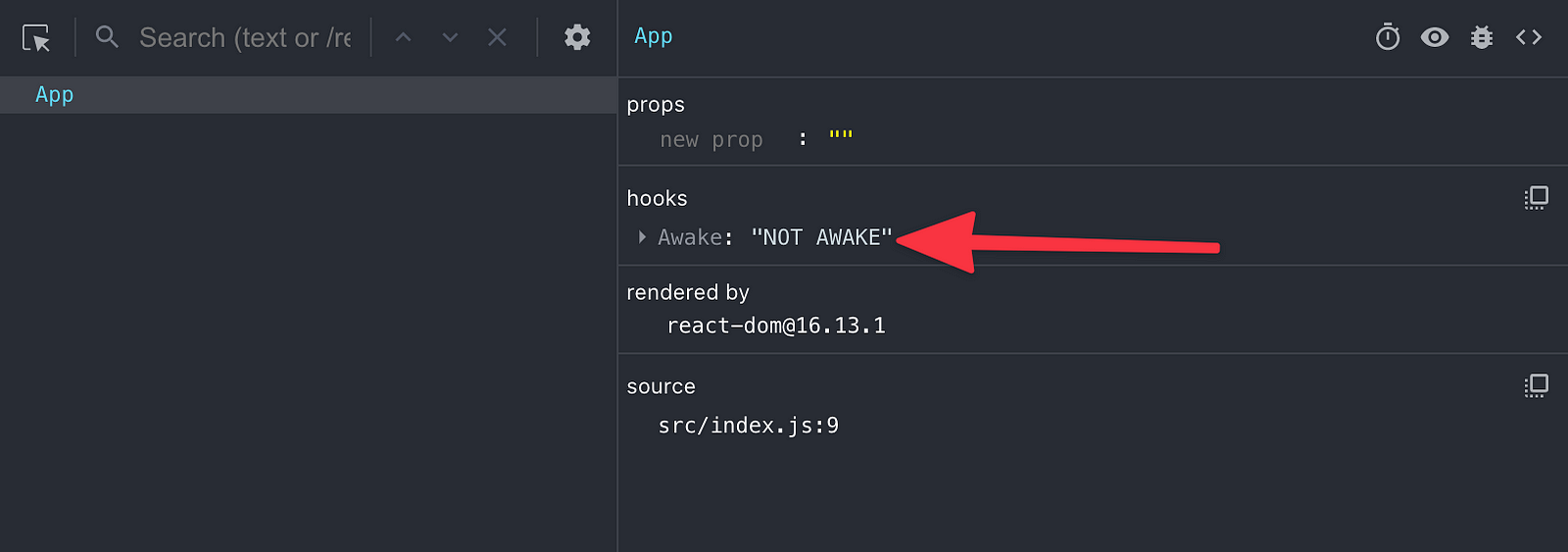View component source with the code brackets icon
This screenshot has width=1568, height=552.
1529,37
